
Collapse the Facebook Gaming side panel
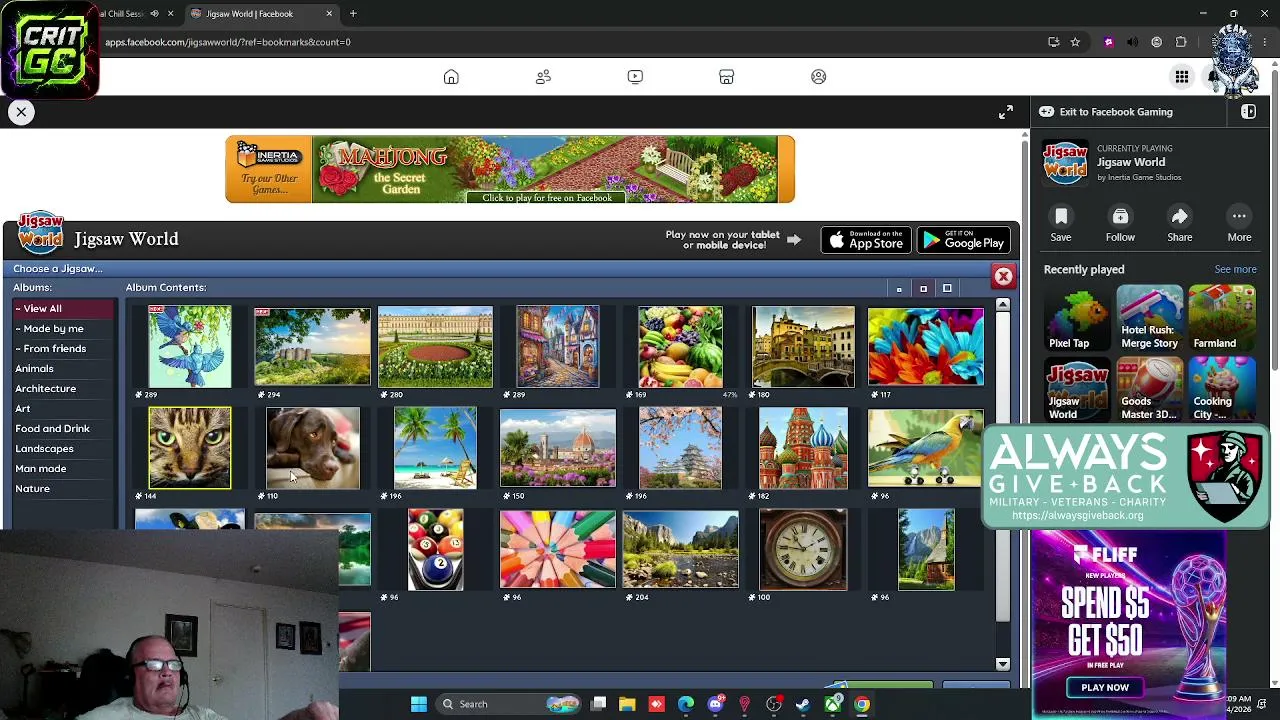click(1249, 112)
